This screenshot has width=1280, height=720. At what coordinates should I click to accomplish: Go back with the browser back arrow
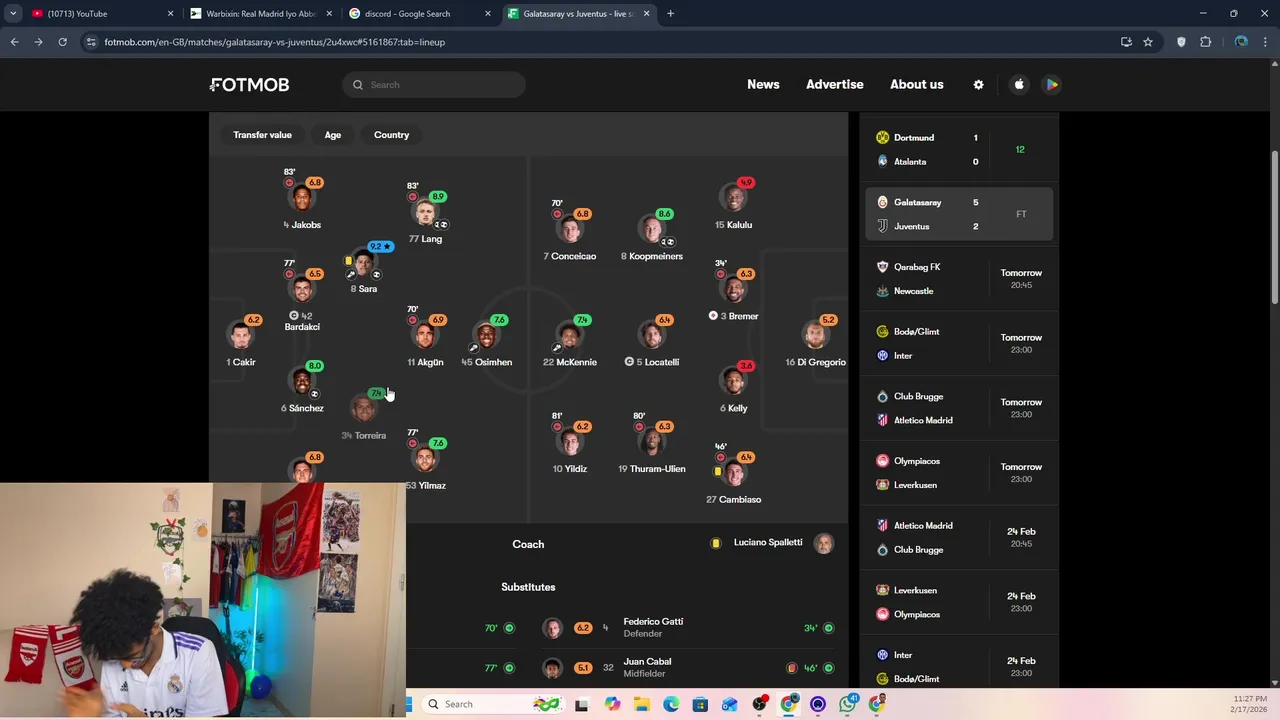pyautogui.click(x=14, y=42)
